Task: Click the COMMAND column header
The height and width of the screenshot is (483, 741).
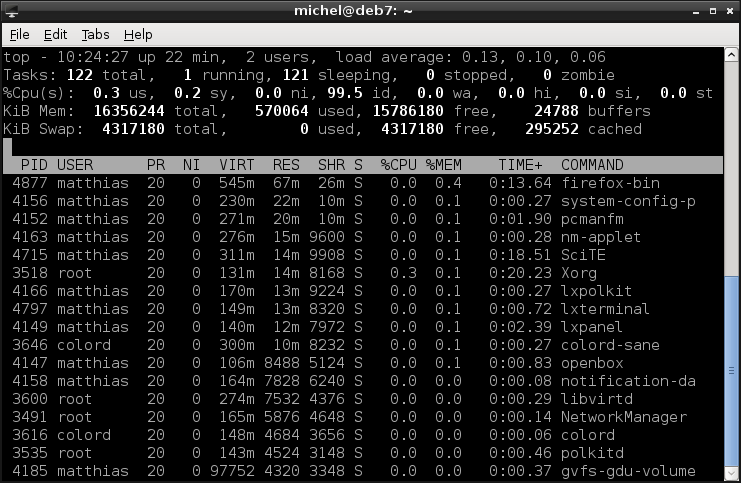Action: coord(592,165)
